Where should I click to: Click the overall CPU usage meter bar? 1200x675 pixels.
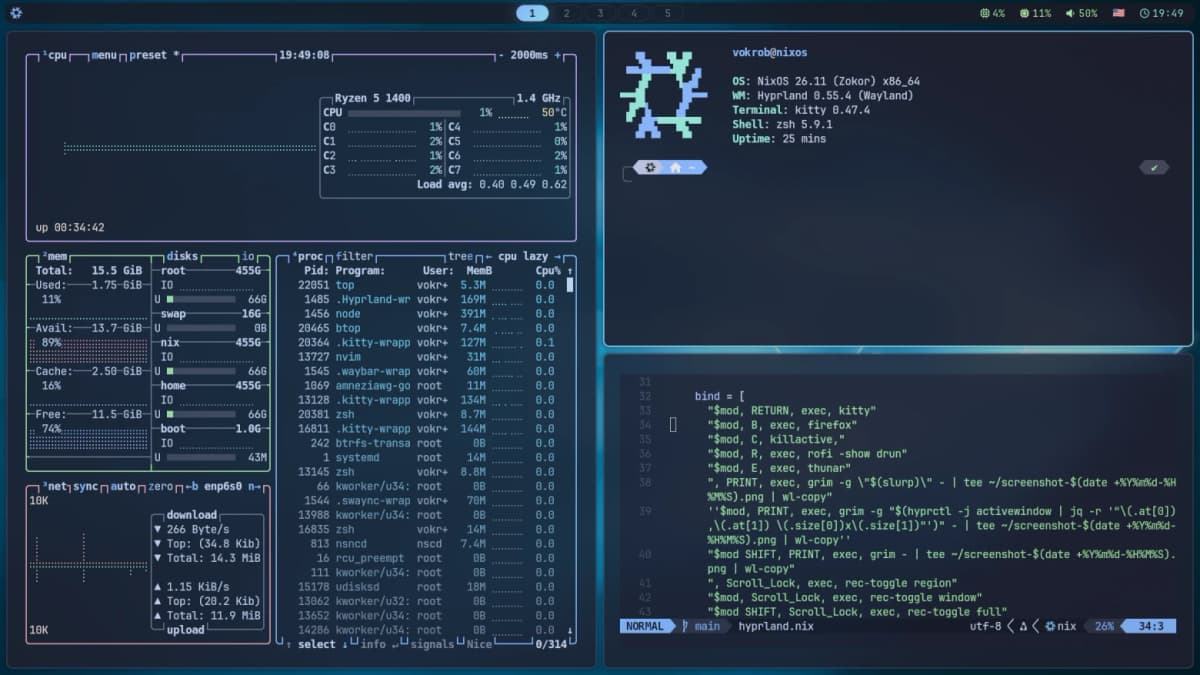click(x=404, y=113)
